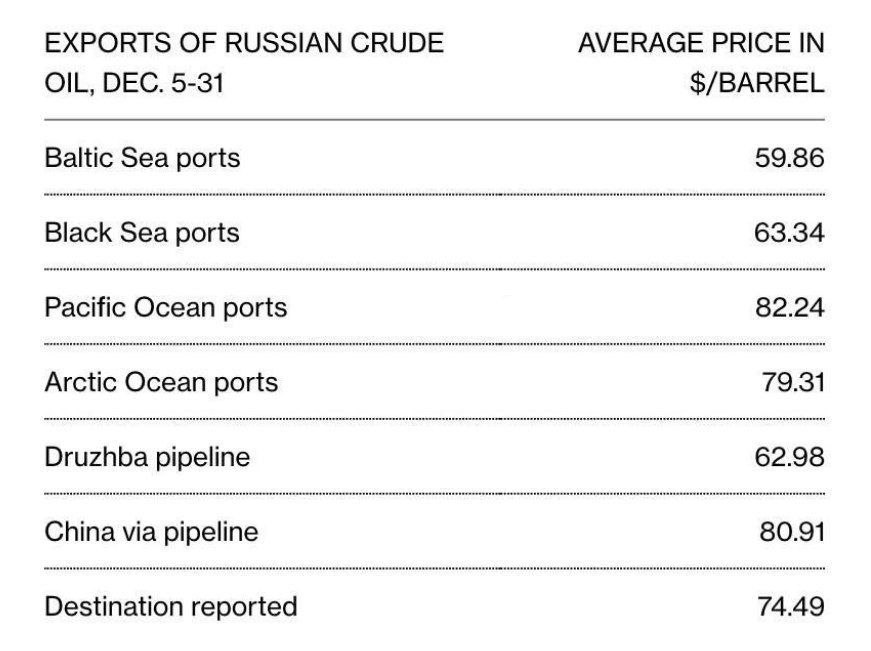Click the 62.98 price value

coord(789,457)
